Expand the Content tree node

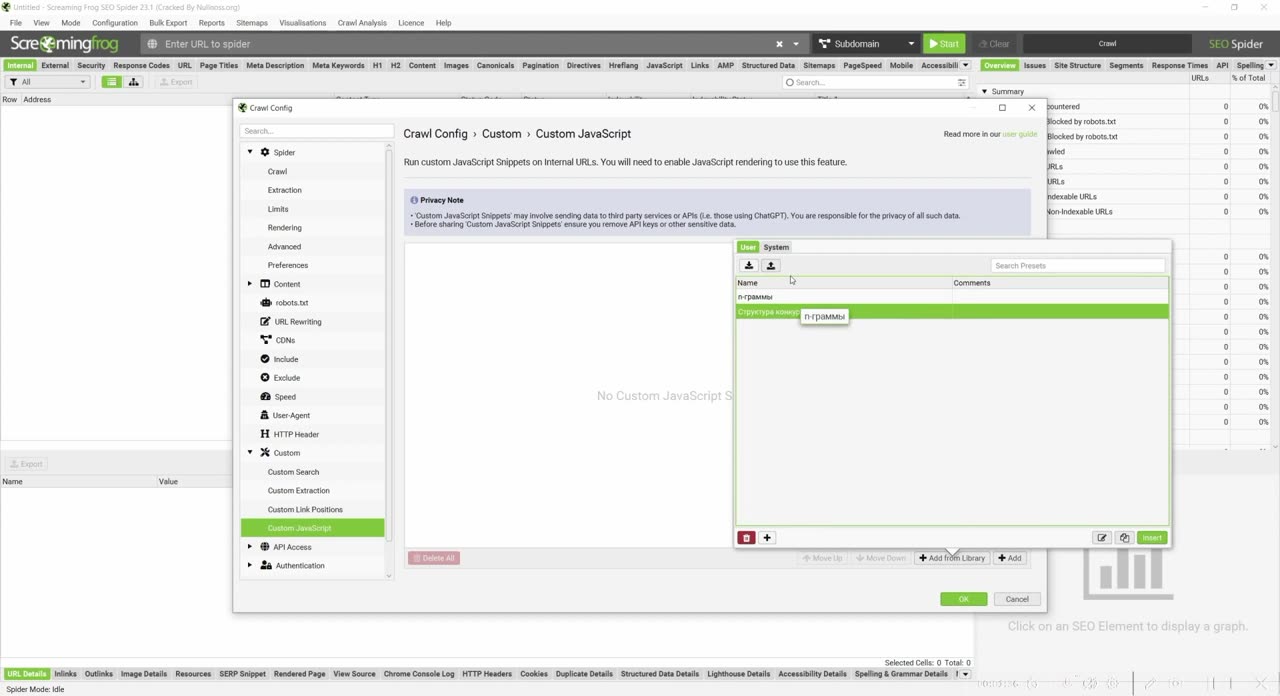[x=250, y=284]
